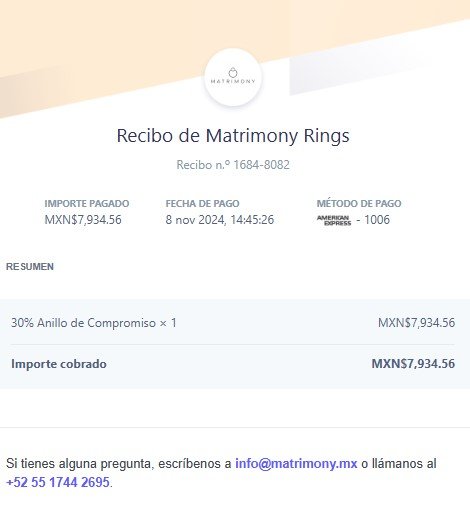This screenshot has height=512, width=470.
Task: Click the paid amount under IMPORTE PAGADO
Action: click(83, 220)
